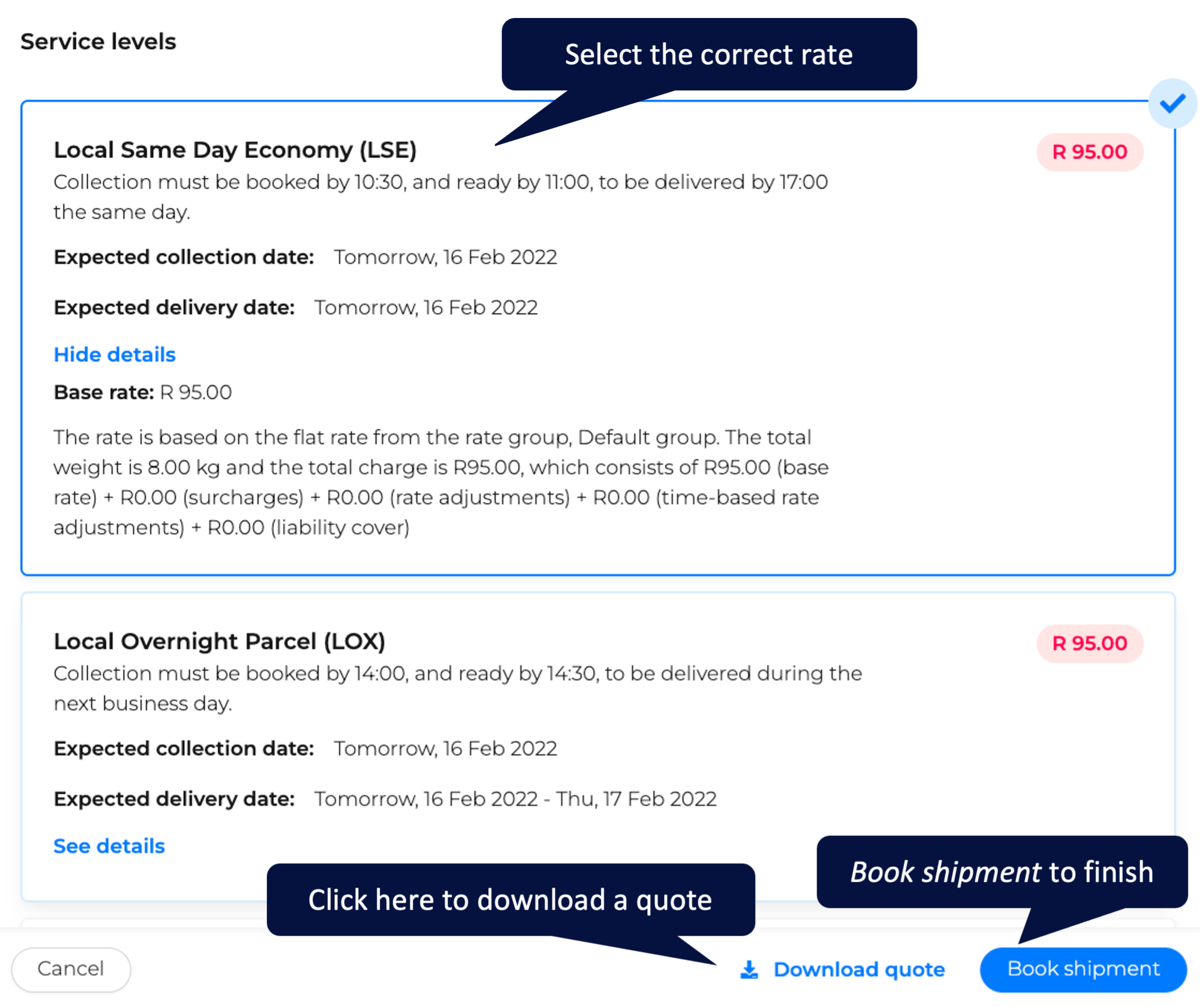Click the Select the correct rate callout
Image resolution: width=1204 pixels, height=1007 pixels.
pyautogui.click(x=709, y=54)
